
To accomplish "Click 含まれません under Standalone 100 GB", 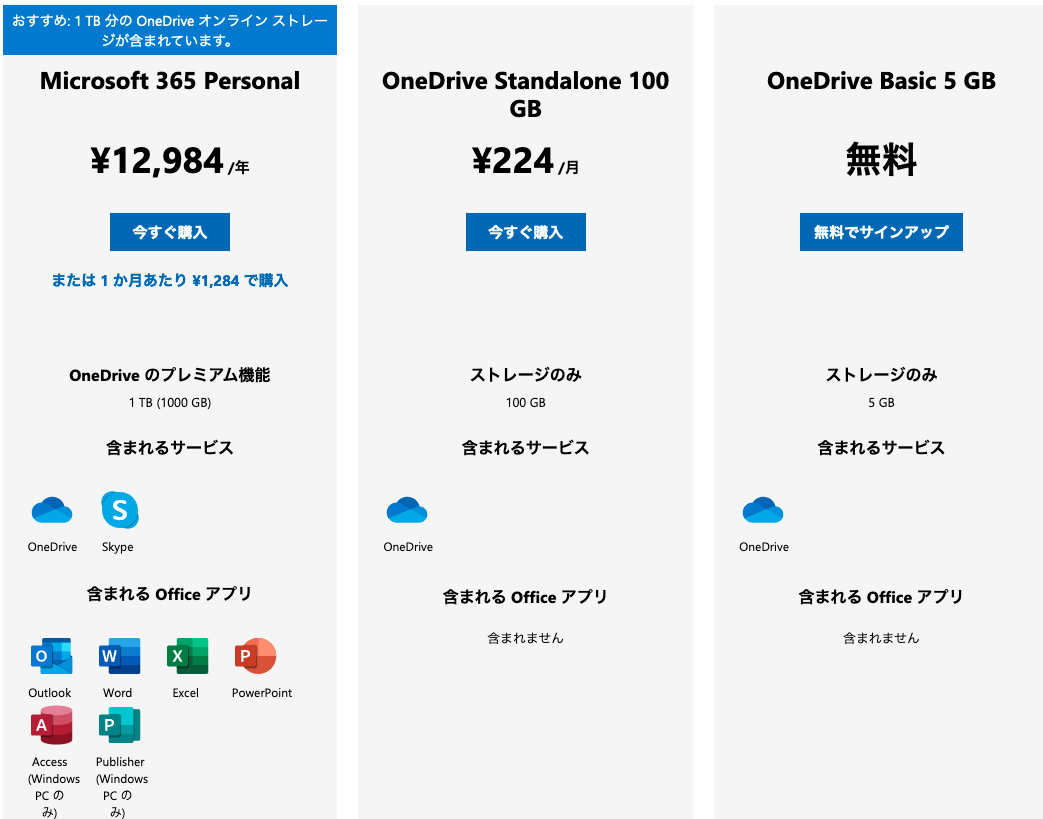I will [525, 638].
